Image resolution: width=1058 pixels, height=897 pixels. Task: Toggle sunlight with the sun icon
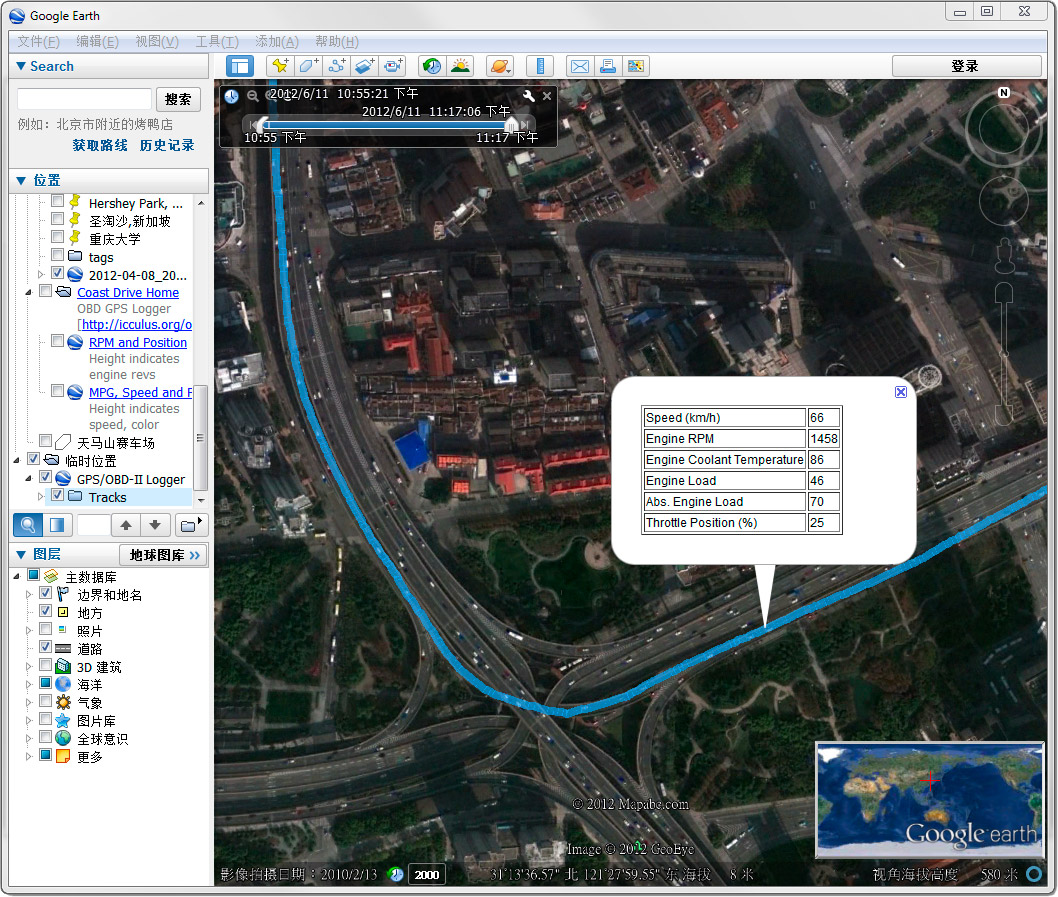[x=460, y=66]
